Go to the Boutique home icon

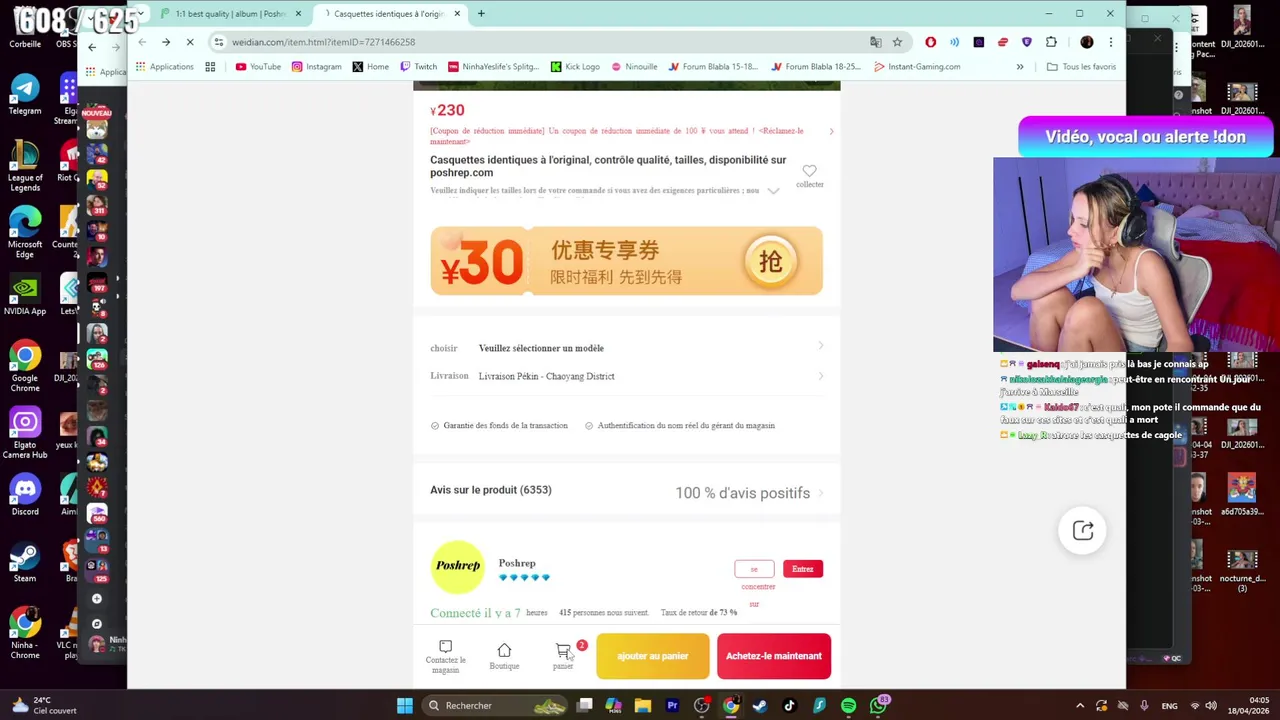(x=504, y=650)
